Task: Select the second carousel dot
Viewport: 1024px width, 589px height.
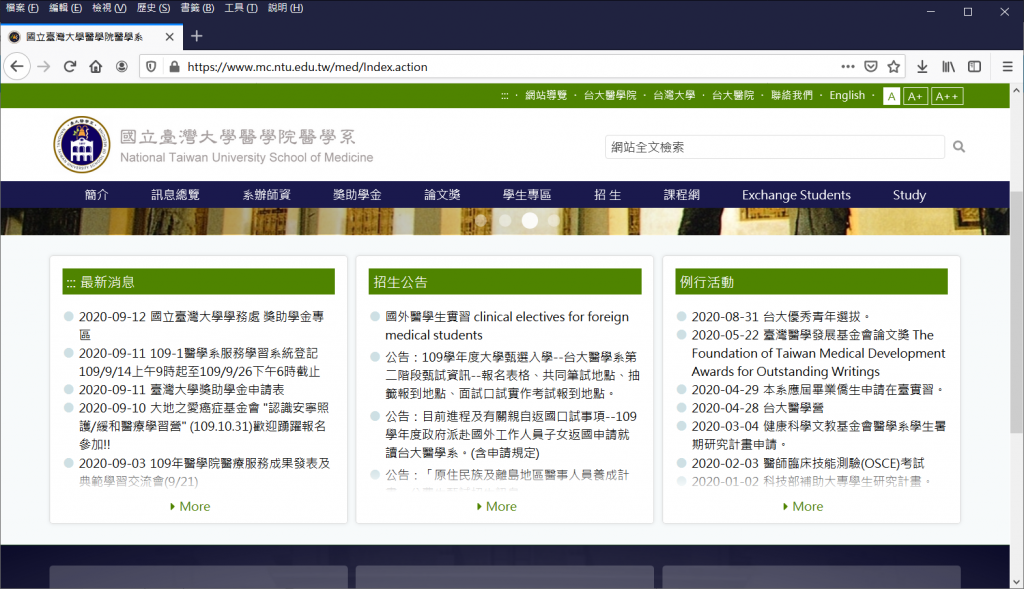Action: [x=505, y=221]
